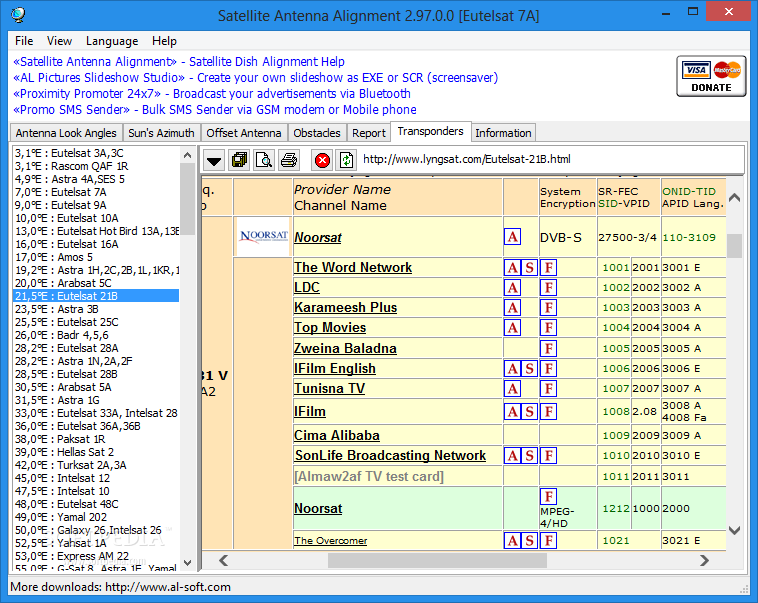Click the A icon in LDC row
Image resolution: width=758 pixels, height=603 pixels.
tap(512, 288)
